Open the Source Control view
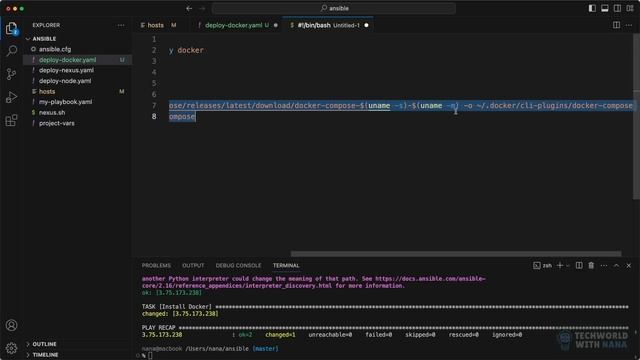Screen dimensions: 640x360 point(11,74)
